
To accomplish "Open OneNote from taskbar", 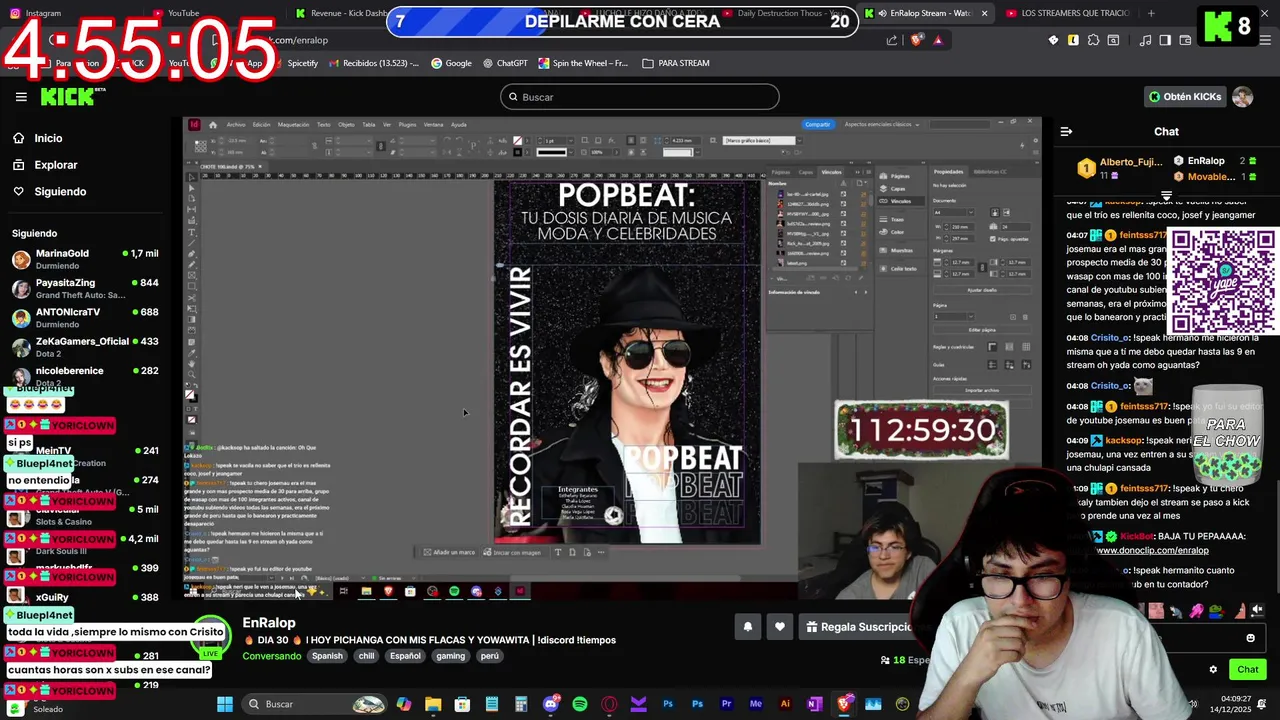I will coord(814,704).
